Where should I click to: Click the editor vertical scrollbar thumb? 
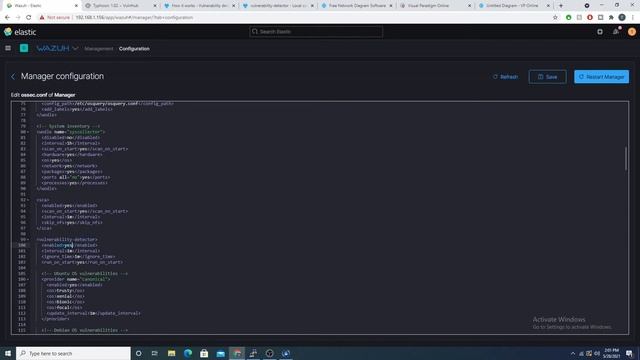click(x=626, y=158)
